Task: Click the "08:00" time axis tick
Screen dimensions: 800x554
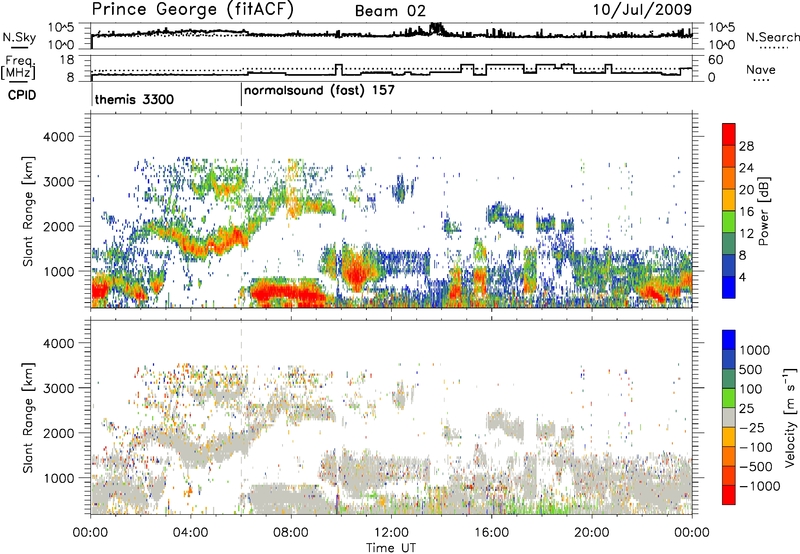Action: [x=291, y=533]
